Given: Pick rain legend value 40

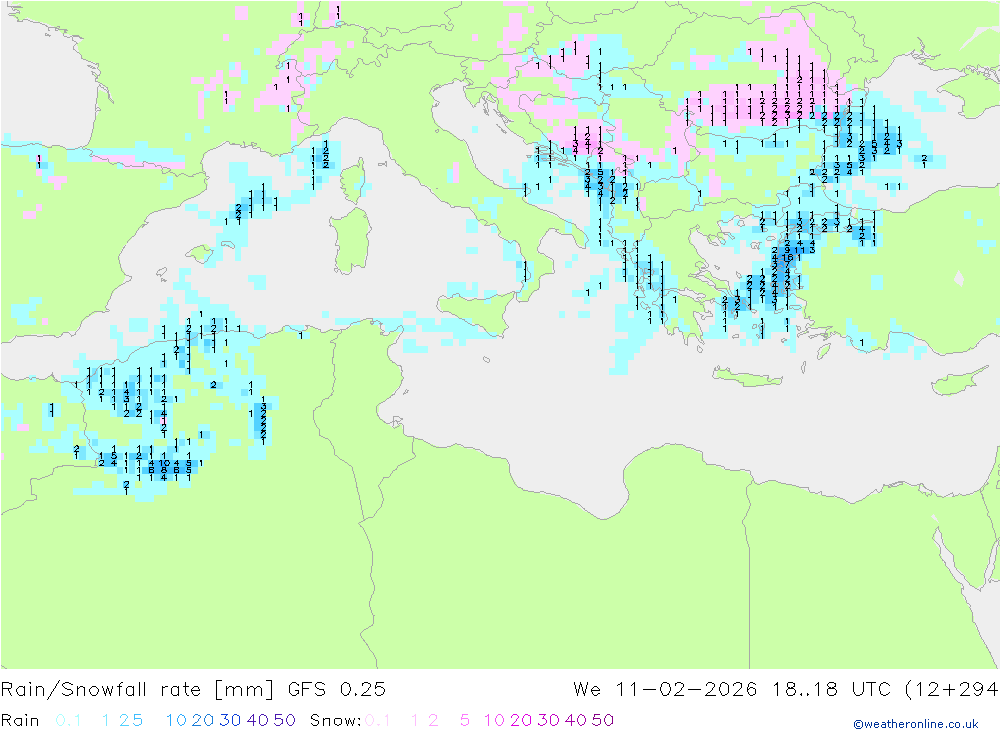Looking at the screenshot, I should (257, 720).
